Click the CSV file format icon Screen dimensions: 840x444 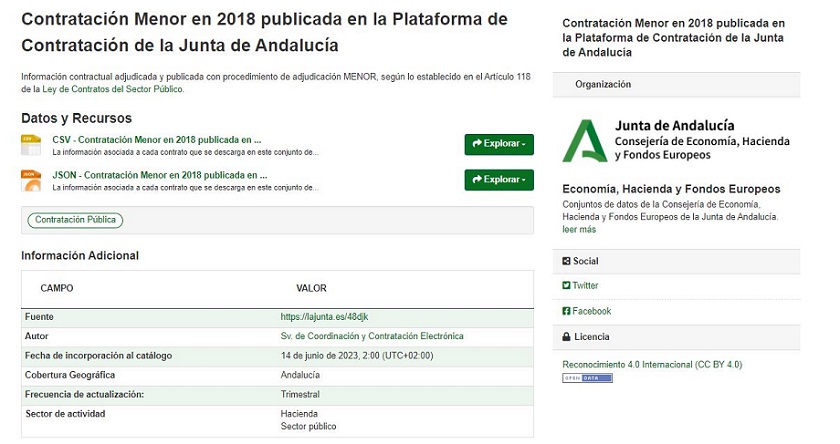click(31, 145)
